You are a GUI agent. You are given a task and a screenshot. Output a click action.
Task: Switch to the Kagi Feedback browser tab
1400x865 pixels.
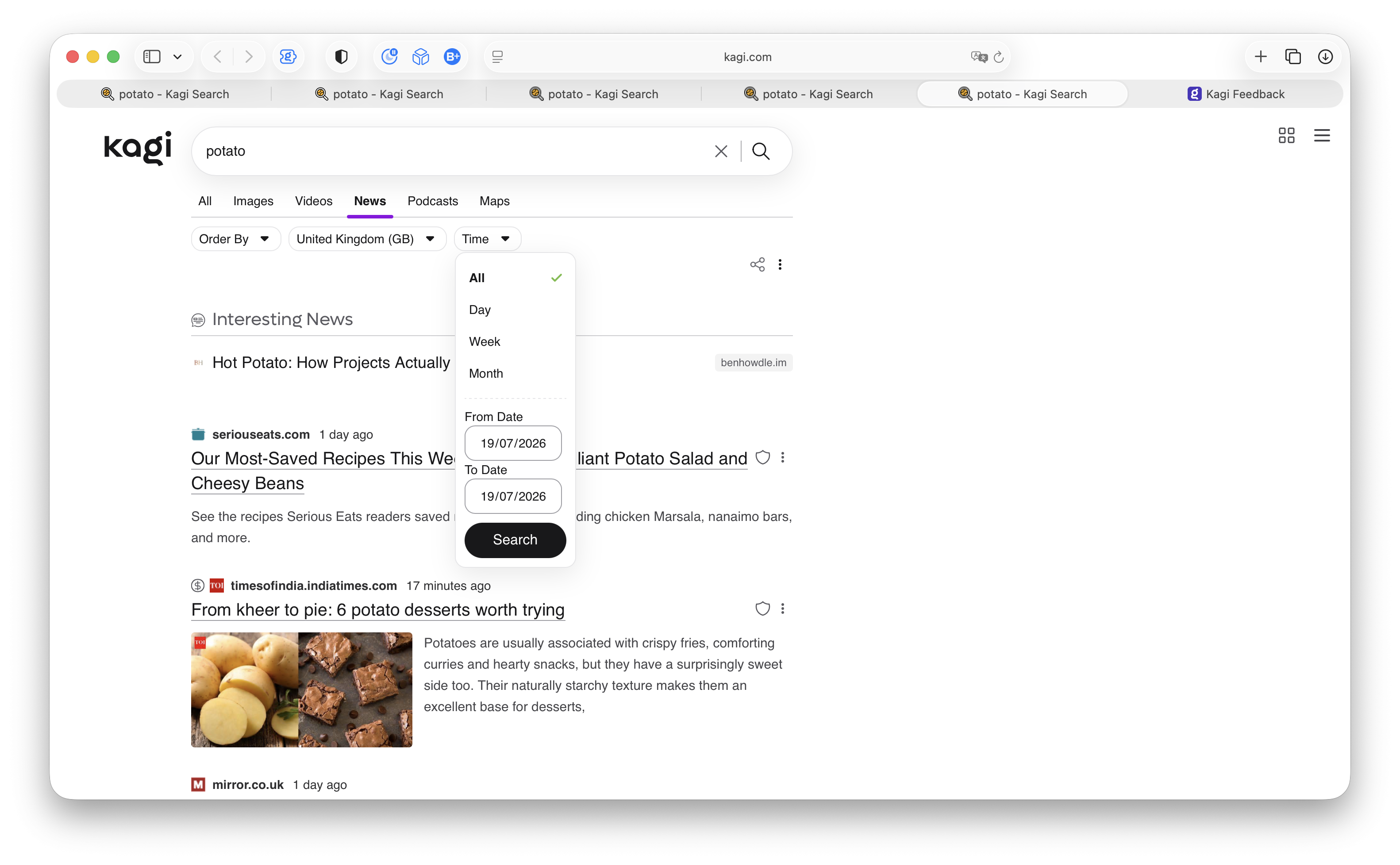[x=1236, y=94]
